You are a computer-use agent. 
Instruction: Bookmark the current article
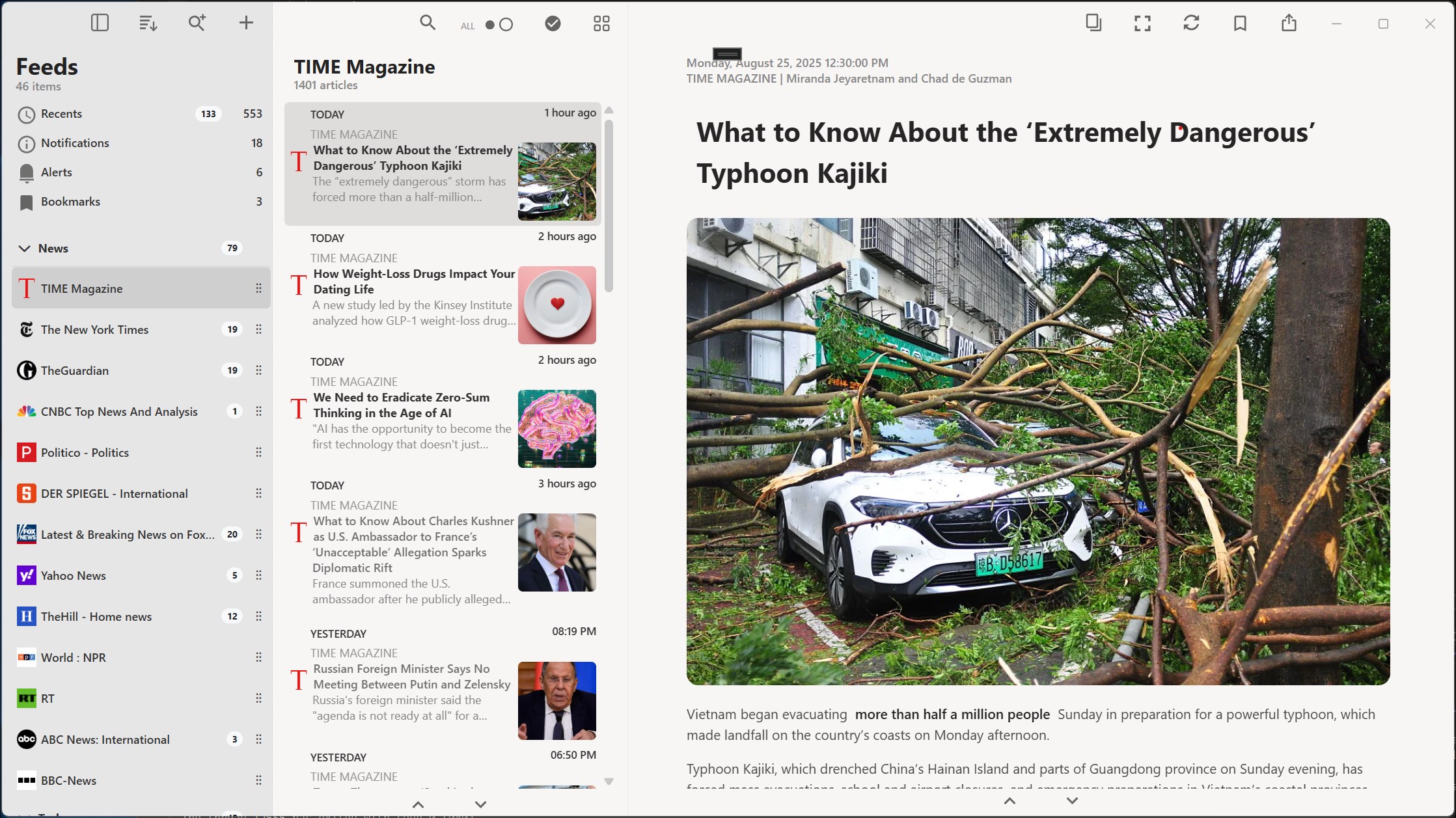[1240, 23]
